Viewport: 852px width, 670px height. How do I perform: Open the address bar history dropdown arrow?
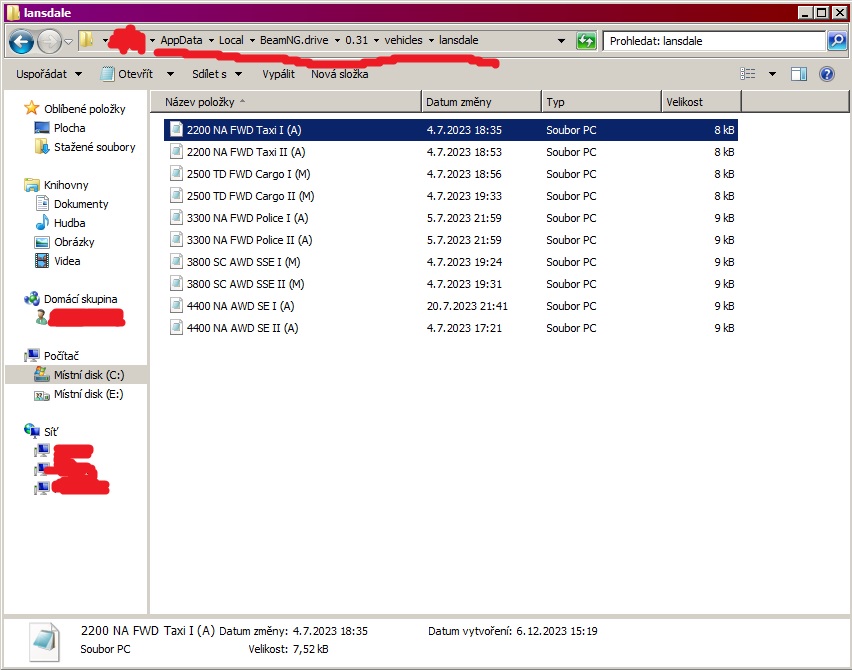click(561, 41)
